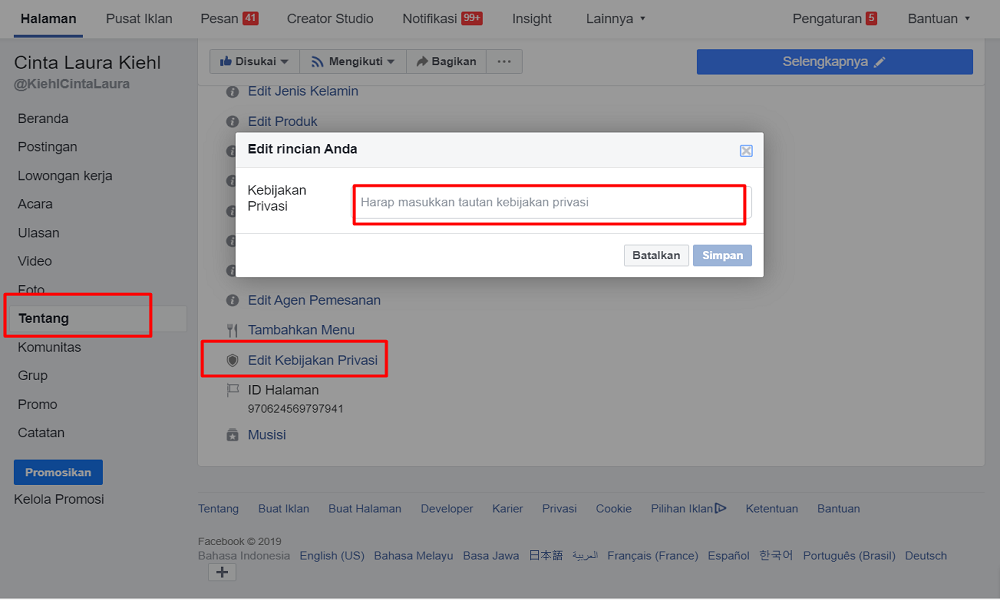Click Buat Iklan footer link
This screenshot has height=600, width=1000.
tap(283, 509)
